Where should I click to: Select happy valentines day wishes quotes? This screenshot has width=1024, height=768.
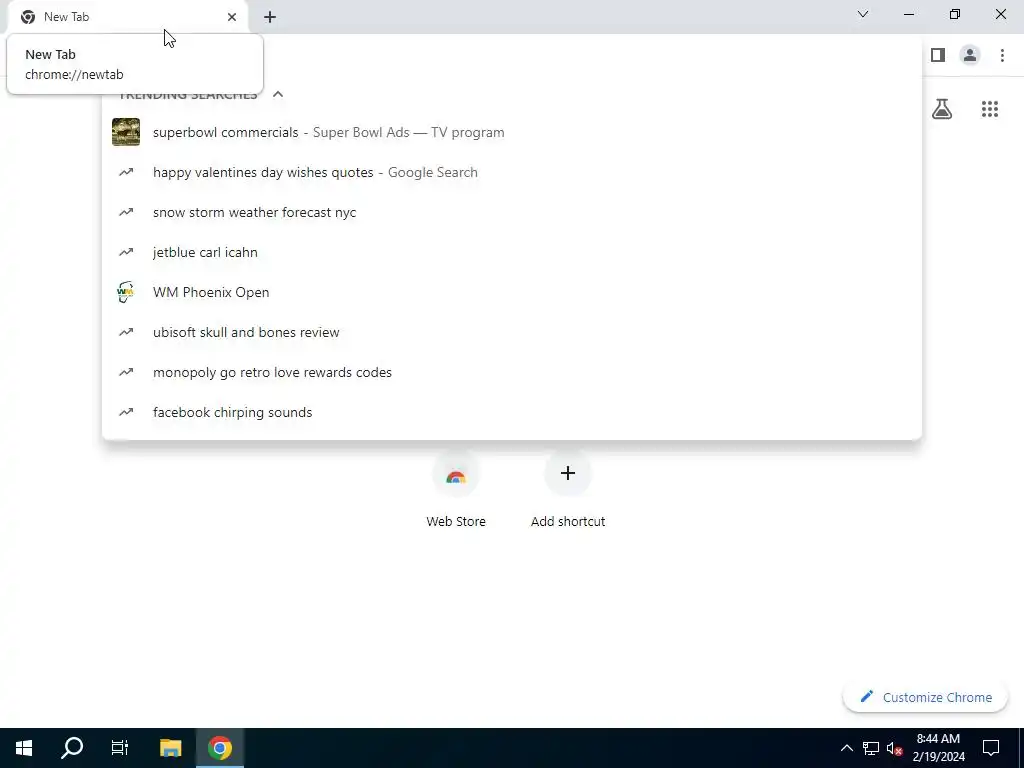click(x=512, y=172)
